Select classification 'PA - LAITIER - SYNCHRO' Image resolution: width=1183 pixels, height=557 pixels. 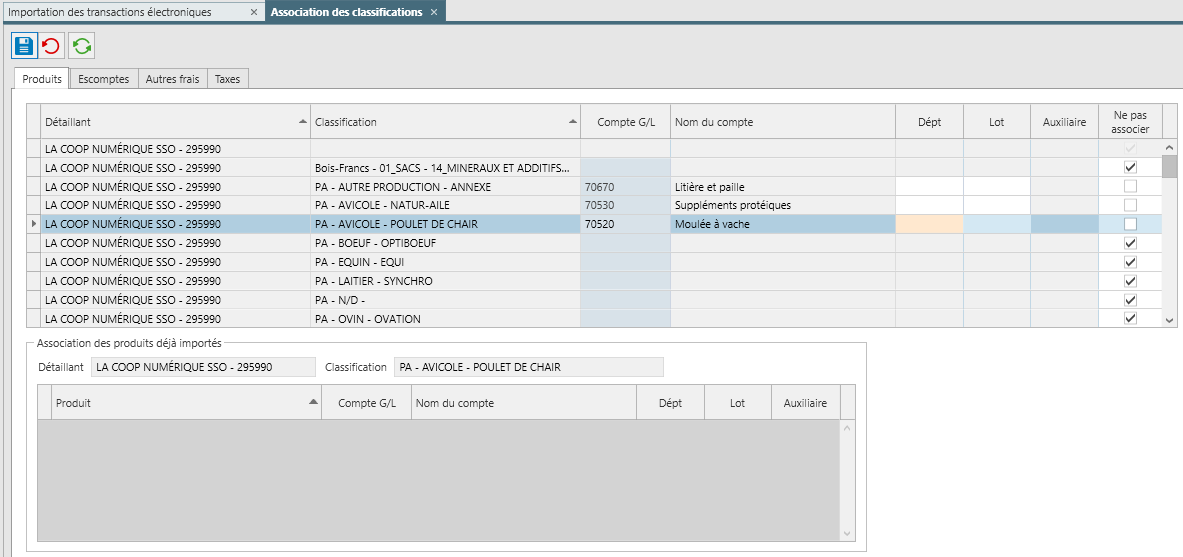tap(445, 281)
